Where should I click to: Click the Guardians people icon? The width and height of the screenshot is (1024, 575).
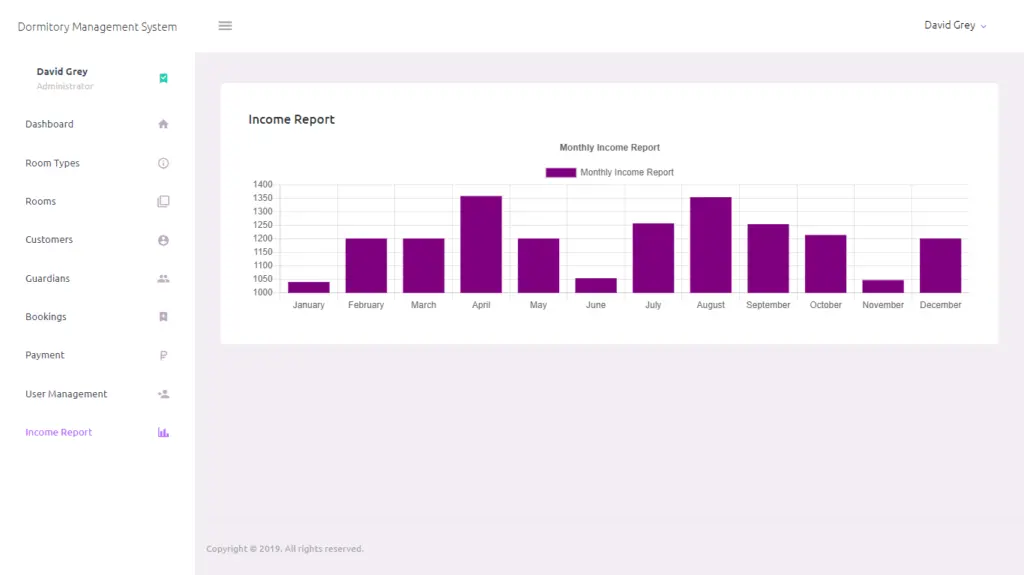(x=163, y=279)
